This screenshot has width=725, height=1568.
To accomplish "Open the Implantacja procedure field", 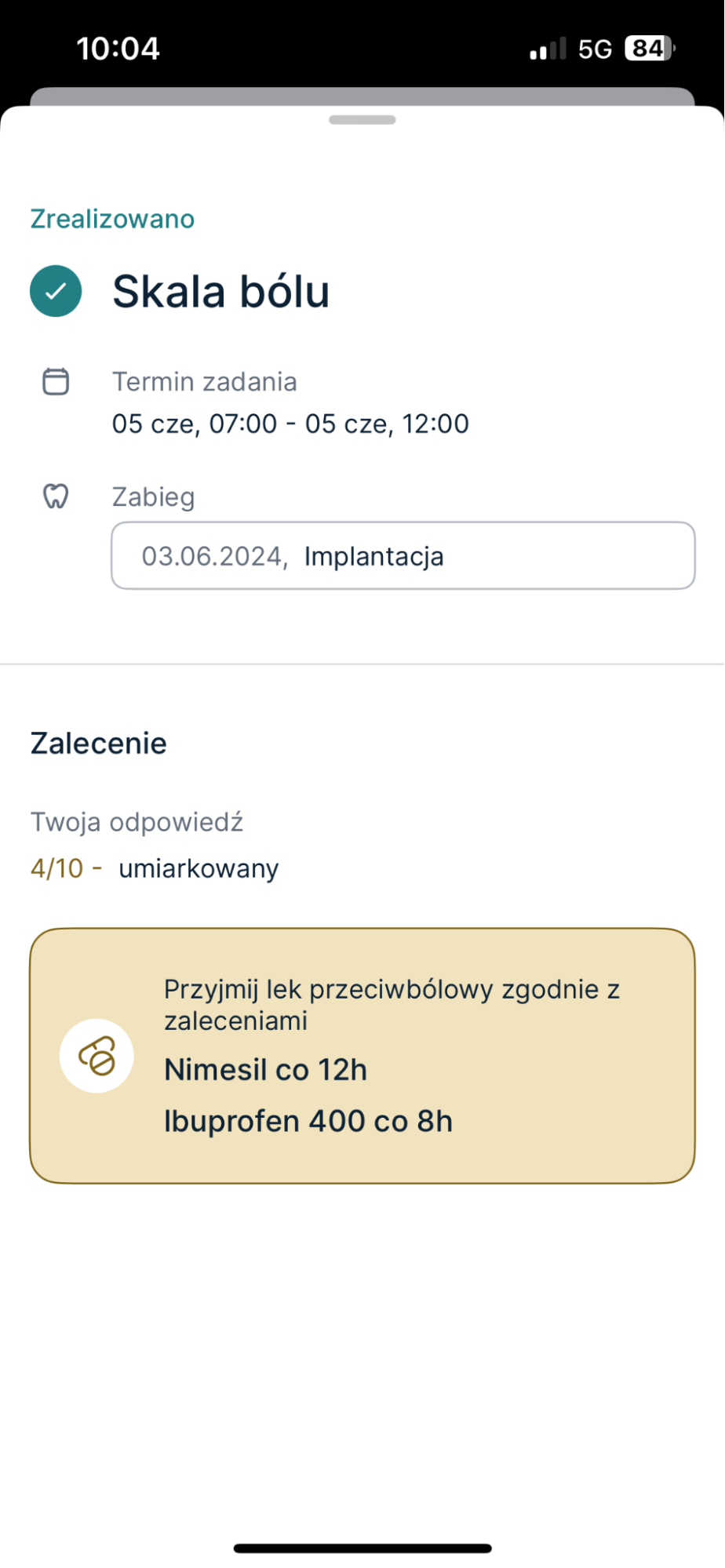I will (x=403, y=556).
